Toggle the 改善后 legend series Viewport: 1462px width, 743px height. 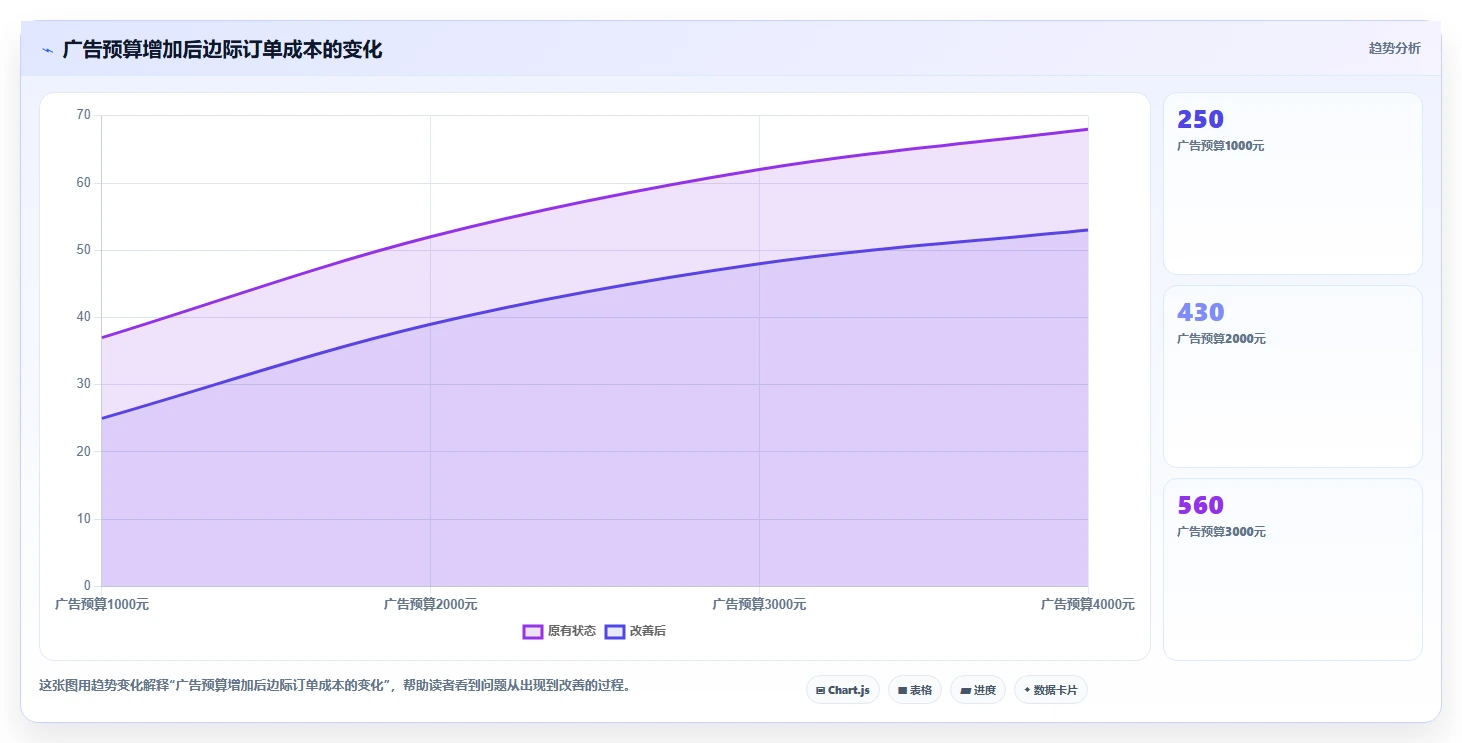636,631
